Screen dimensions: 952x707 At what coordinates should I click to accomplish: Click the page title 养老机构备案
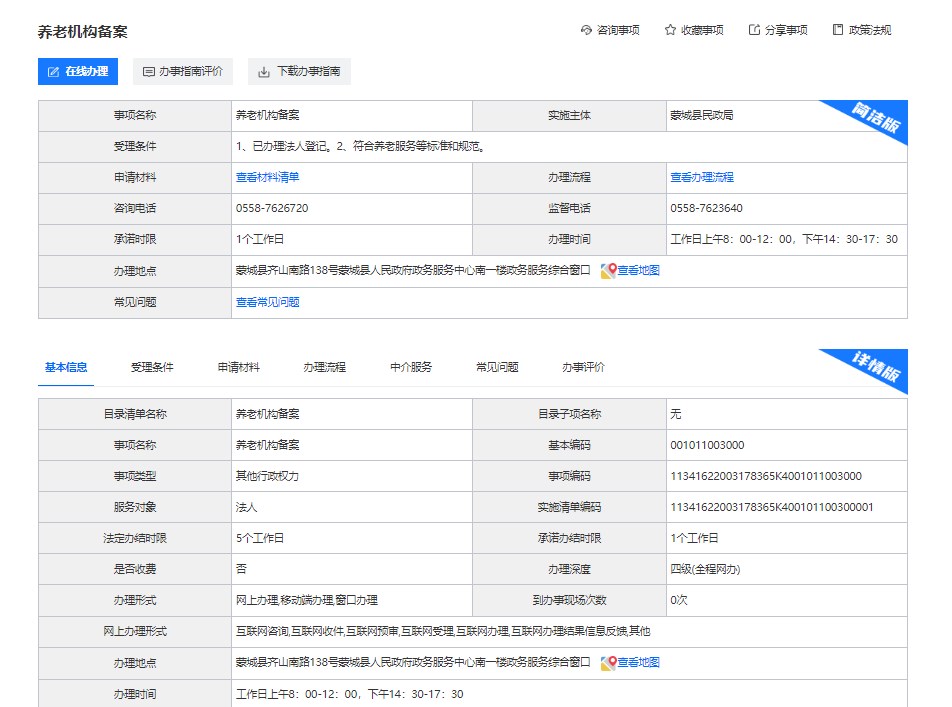[83, 32]
